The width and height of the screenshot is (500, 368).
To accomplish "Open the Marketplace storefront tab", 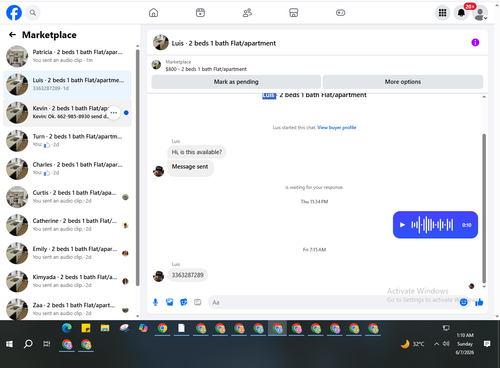I will (293, 13).
